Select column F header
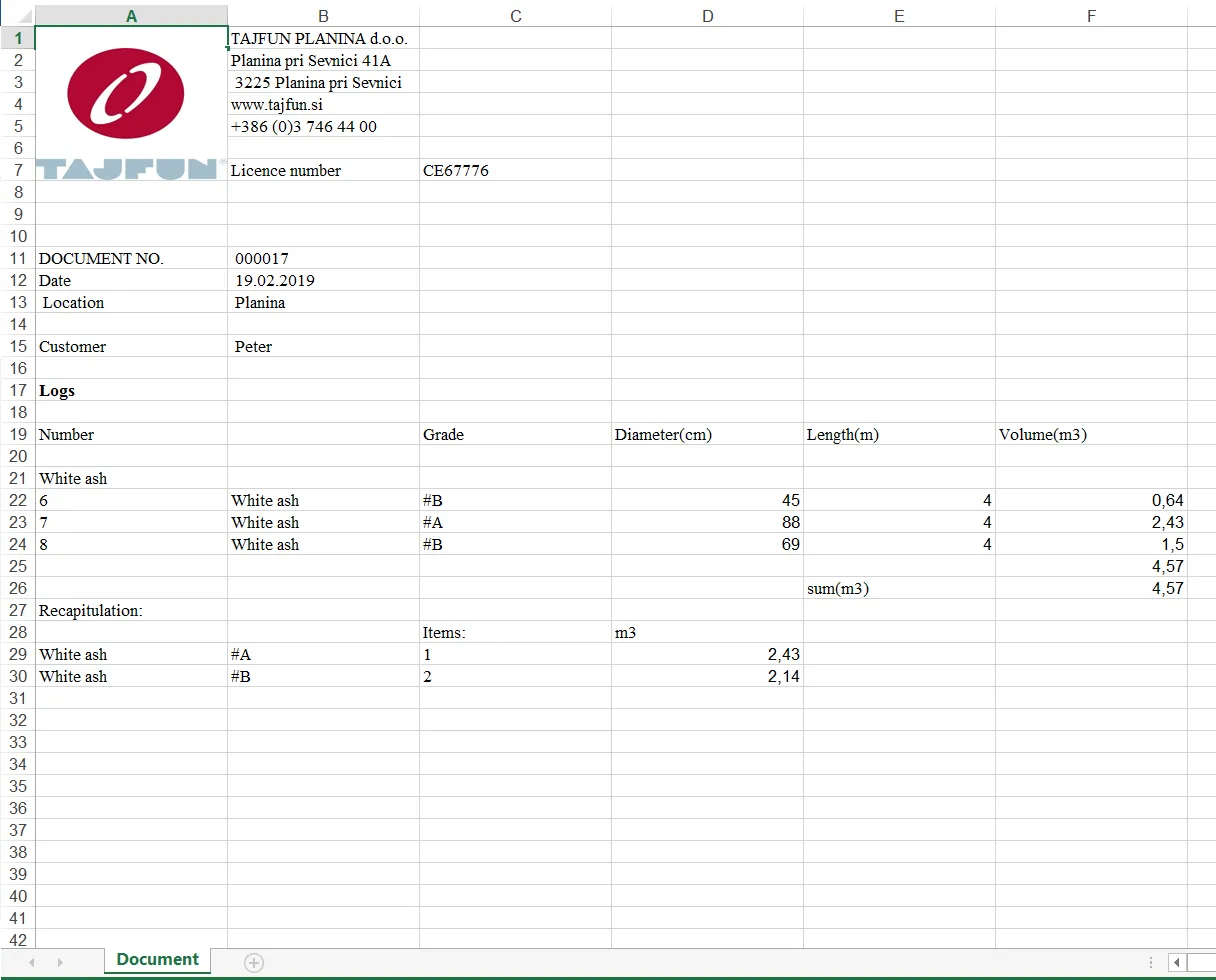This screenshot has height=980, width=1216. pyautogui.click(x=1091, y=16)
